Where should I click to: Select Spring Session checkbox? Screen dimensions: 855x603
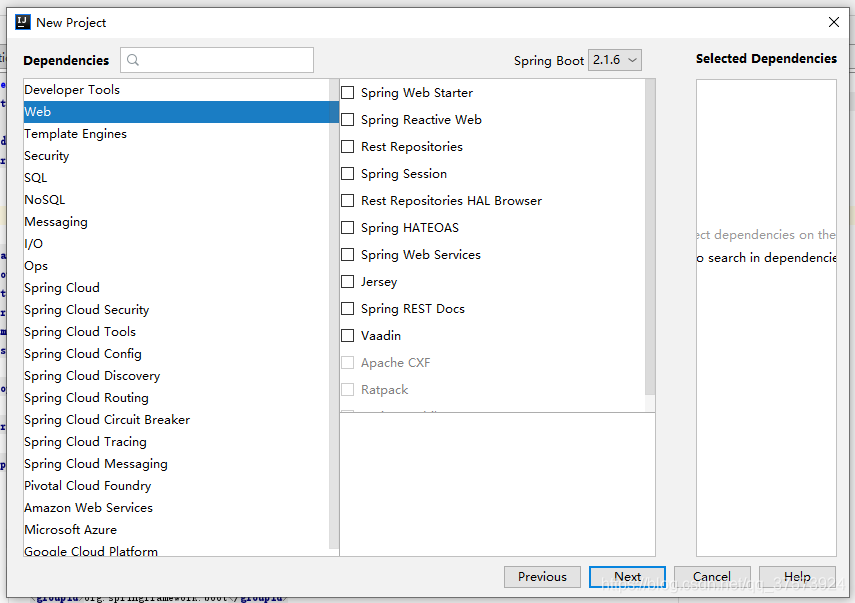[x=347, y=173]
